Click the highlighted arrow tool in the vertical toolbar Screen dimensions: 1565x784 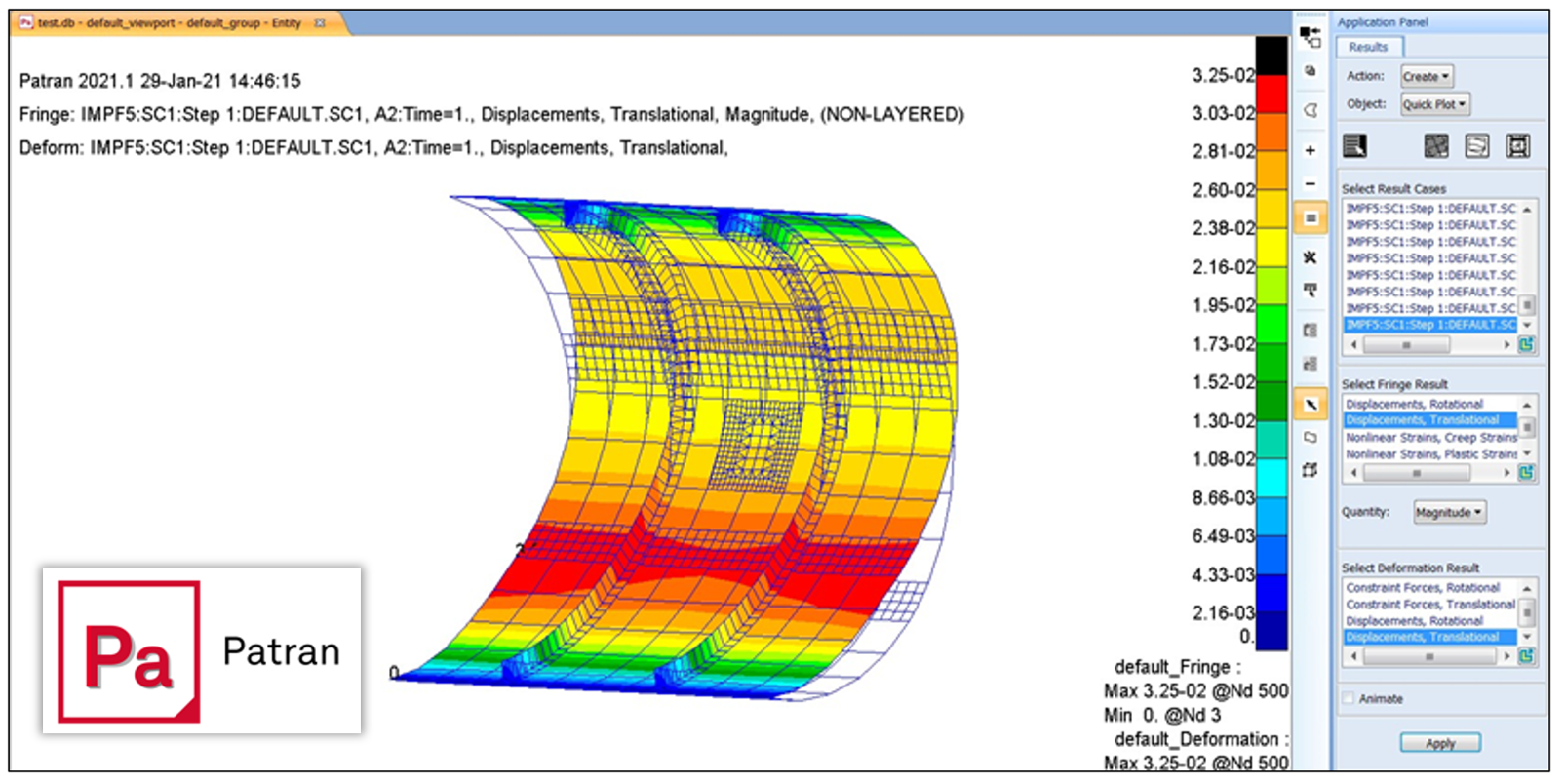click(1311, 405)
